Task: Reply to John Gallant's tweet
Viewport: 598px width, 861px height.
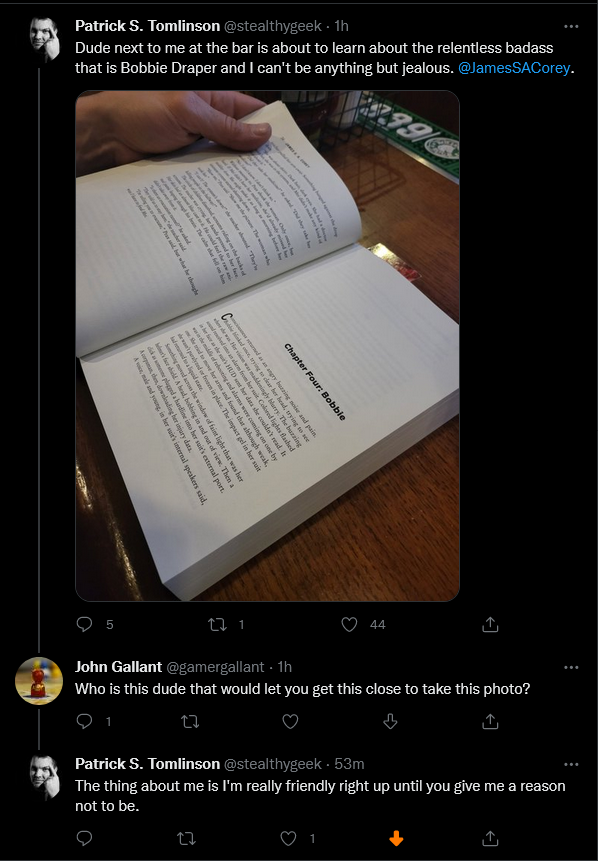Action: (x=84, y=721)
